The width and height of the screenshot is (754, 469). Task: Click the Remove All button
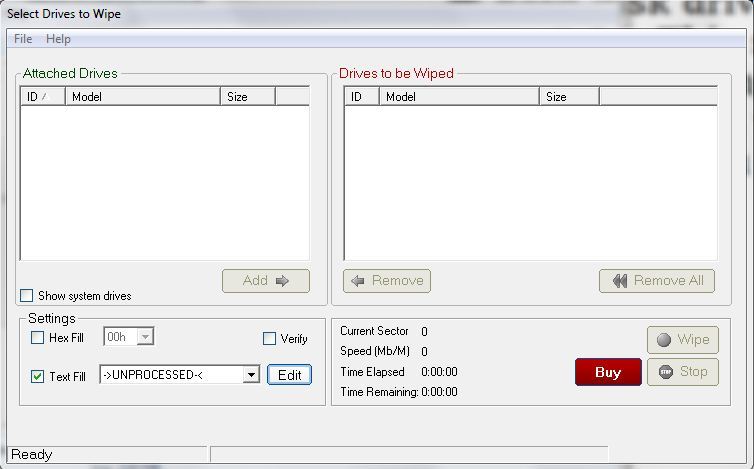click(657, 281)
